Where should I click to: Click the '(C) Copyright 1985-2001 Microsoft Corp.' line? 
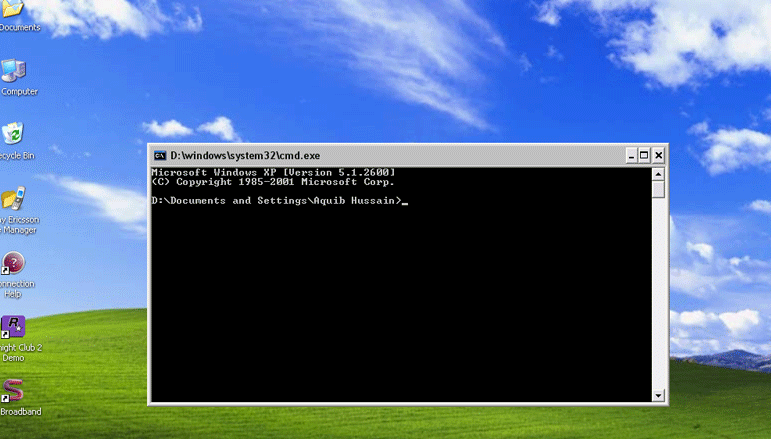[273, 182]
